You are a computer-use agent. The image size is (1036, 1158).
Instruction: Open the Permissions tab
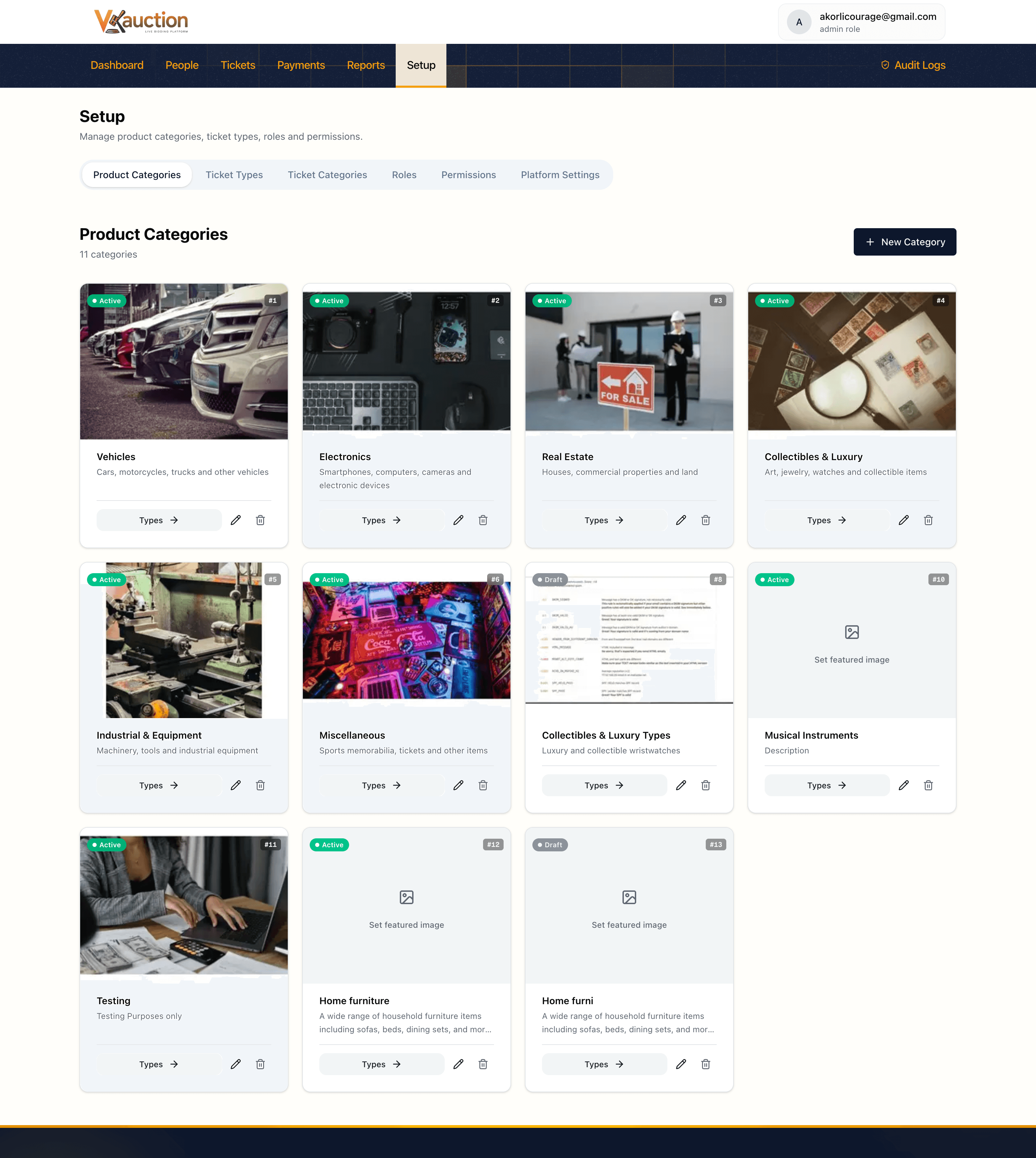pyautogui.click(x=468, y=175)
